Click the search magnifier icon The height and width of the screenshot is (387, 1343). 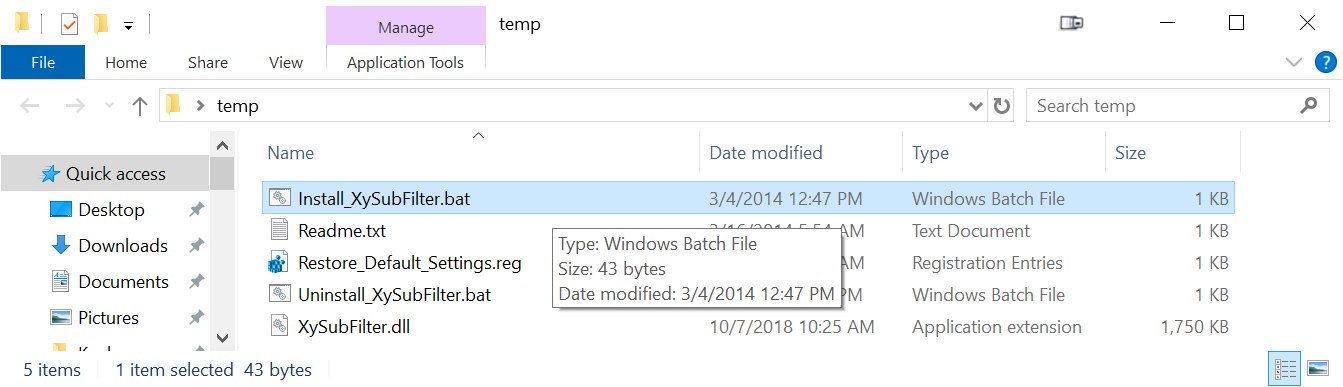point(1308,105)
